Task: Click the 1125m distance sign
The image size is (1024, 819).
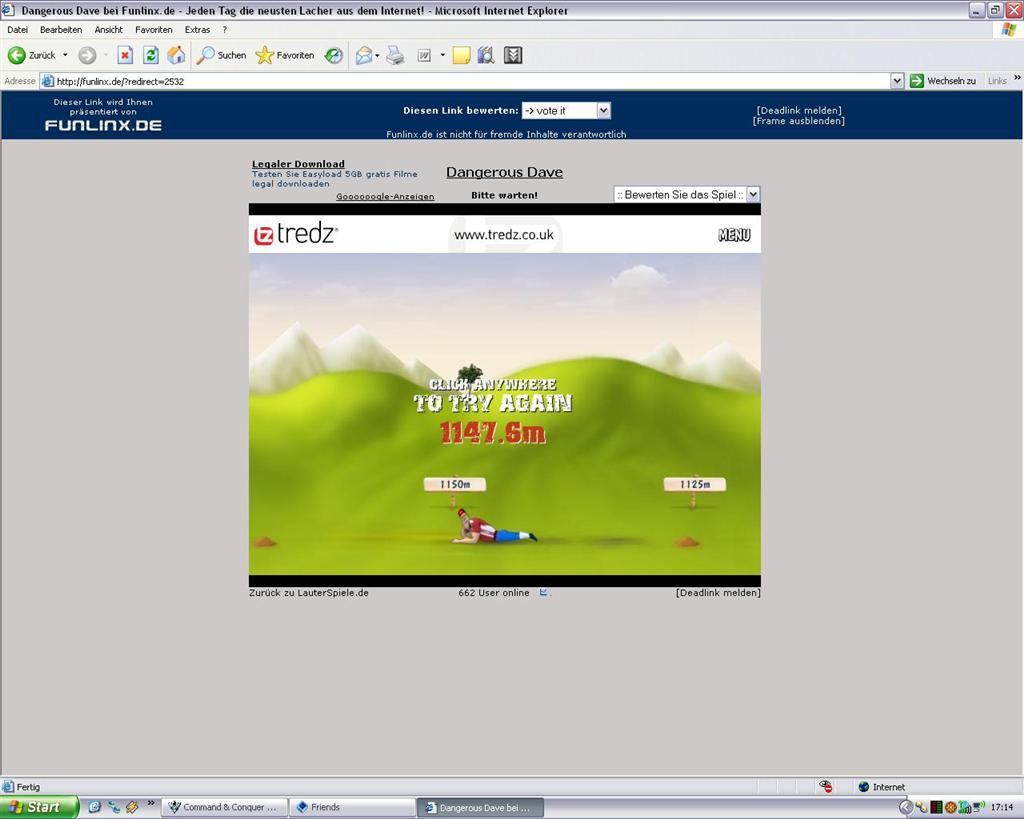Action: tap(694, 484)
